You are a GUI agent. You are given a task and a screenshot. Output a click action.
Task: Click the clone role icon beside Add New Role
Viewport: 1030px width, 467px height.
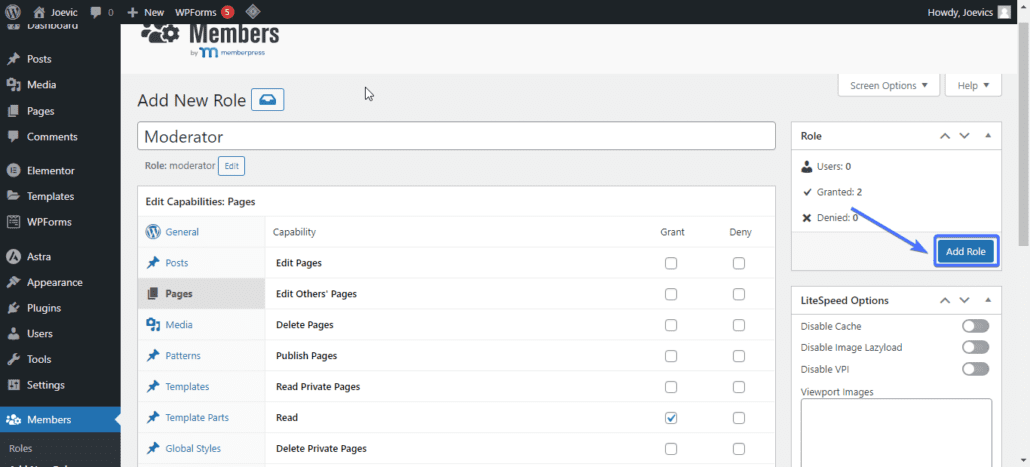pos(268,100)
